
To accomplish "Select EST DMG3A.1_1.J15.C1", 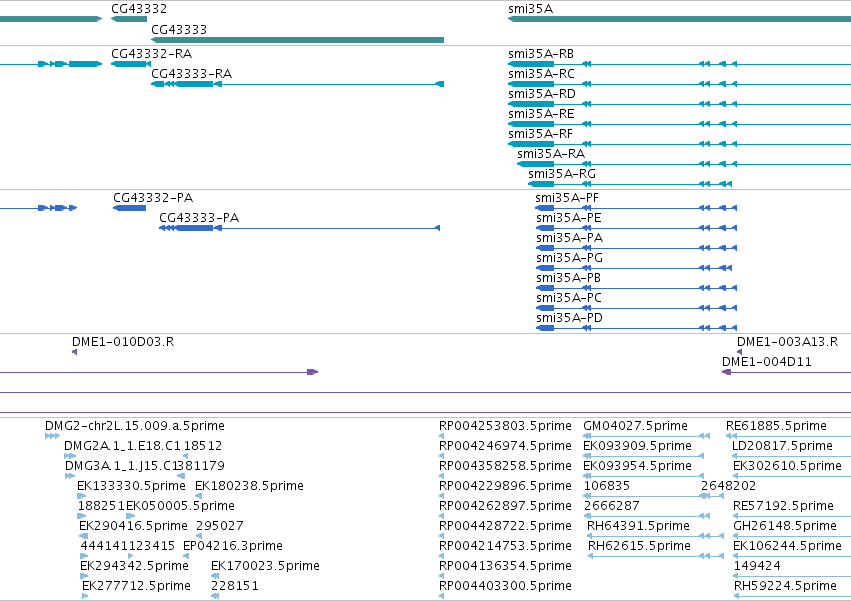I will 122,466.
